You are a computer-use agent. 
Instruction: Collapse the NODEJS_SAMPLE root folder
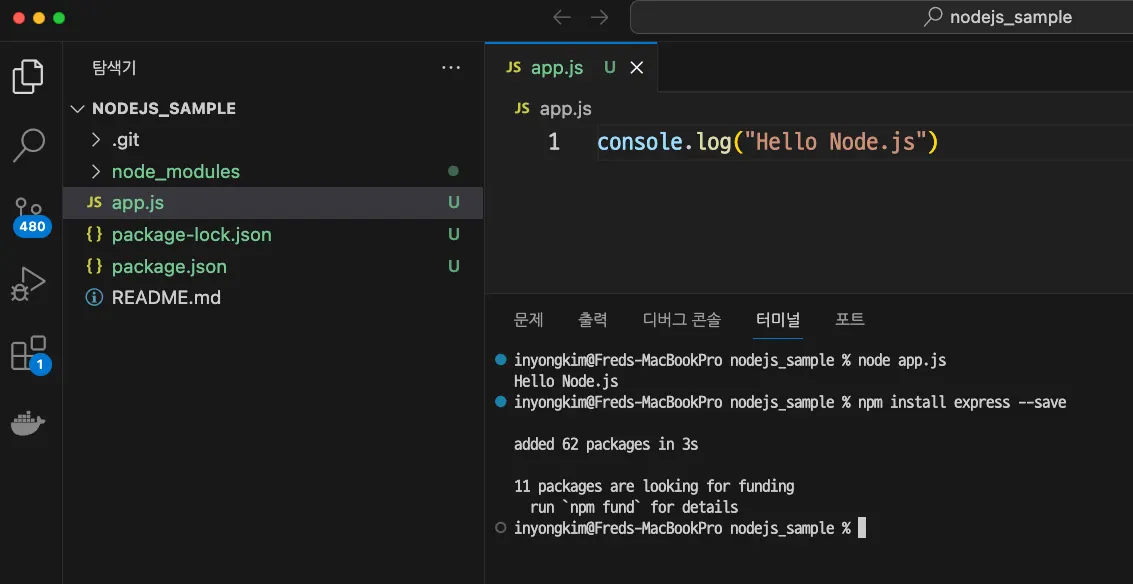[x=78, y=108]
